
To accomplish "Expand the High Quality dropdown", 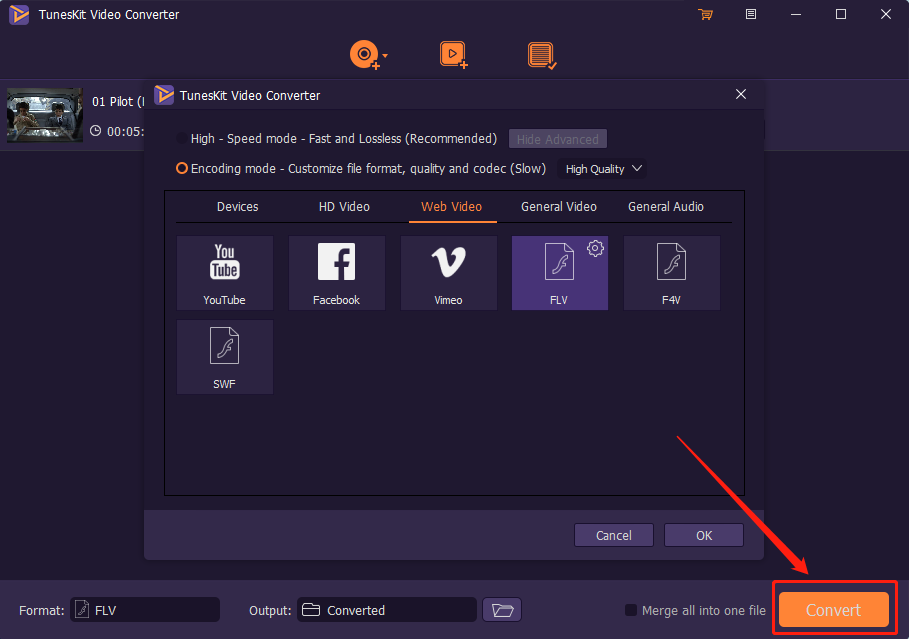I will coord(602,169).
